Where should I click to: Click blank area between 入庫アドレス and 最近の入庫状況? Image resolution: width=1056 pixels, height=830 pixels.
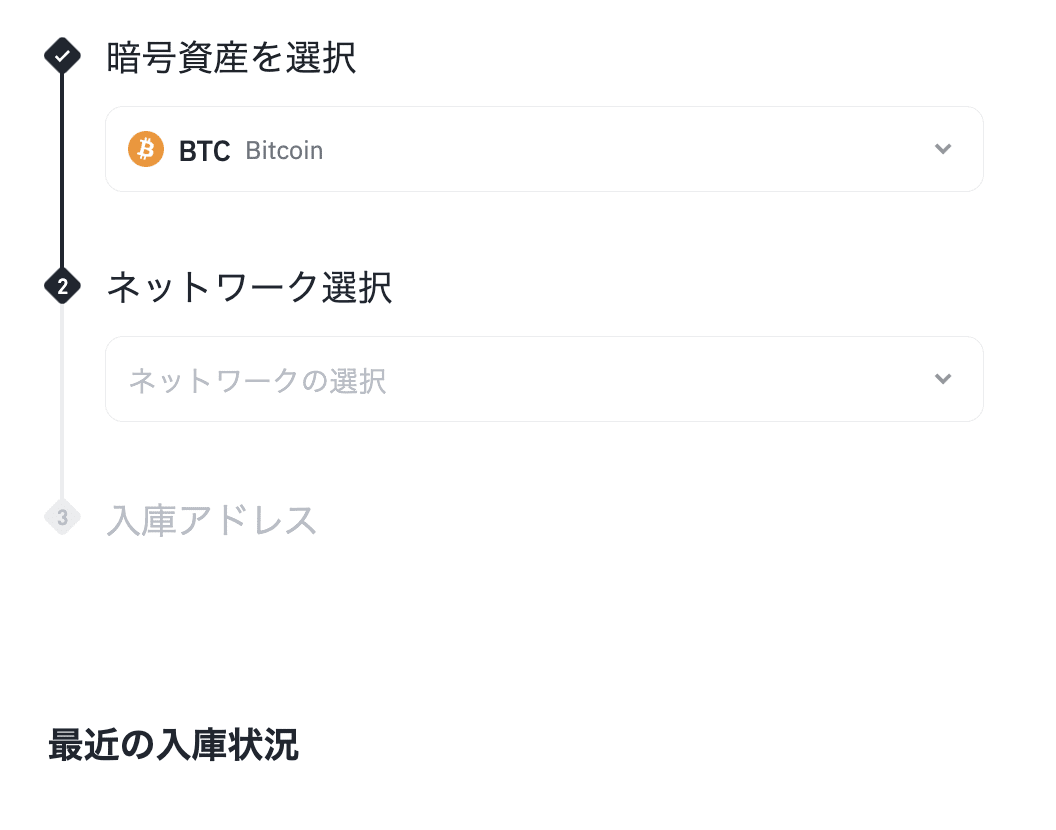[500, 630]
